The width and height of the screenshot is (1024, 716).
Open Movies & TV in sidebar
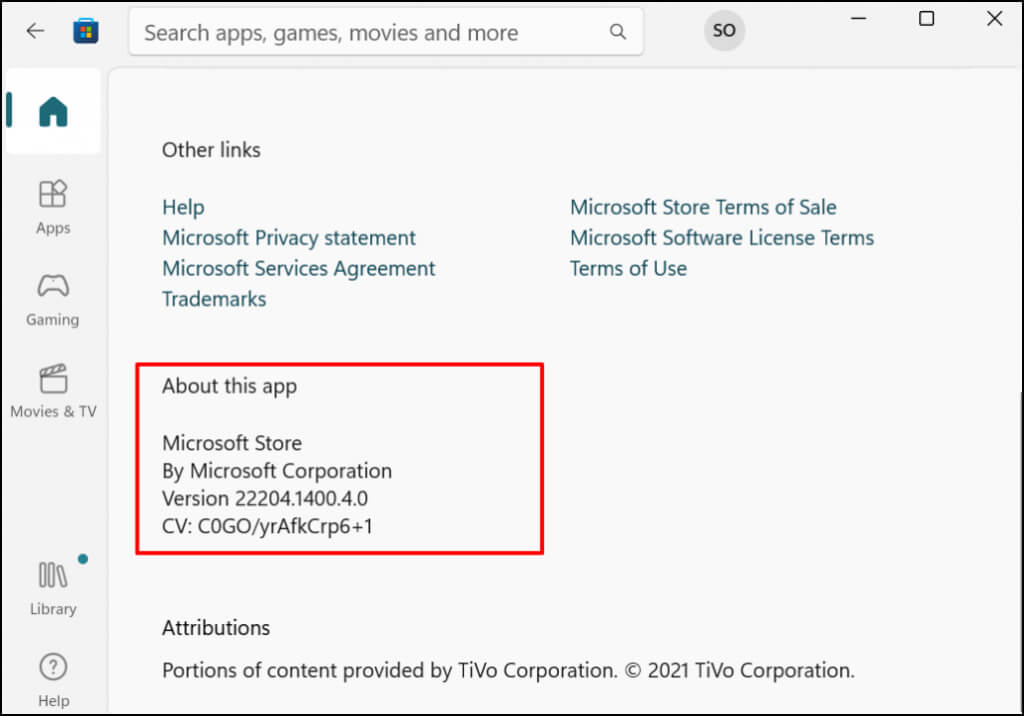53,391
